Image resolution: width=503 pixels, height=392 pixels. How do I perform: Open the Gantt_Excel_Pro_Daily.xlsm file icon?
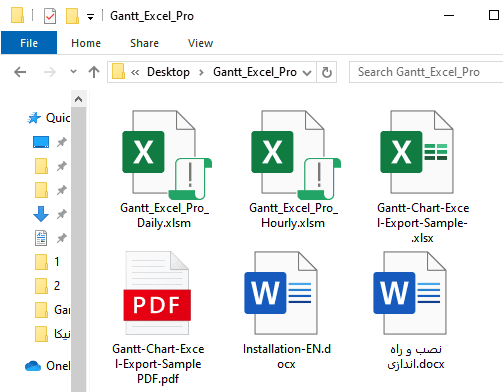click(167, 155)
